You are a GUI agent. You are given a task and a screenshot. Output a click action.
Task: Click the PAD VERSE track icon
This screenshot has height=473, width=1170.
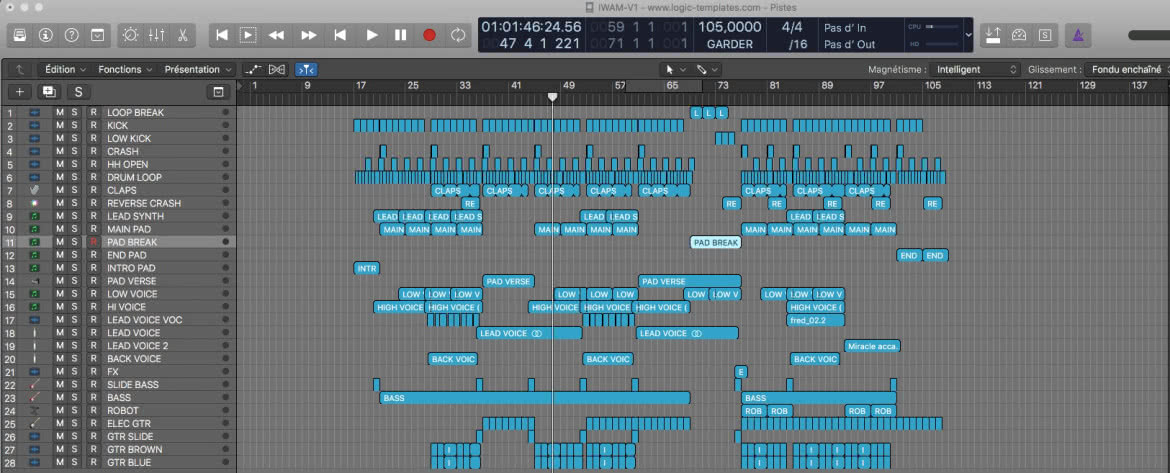pos(34,281)
